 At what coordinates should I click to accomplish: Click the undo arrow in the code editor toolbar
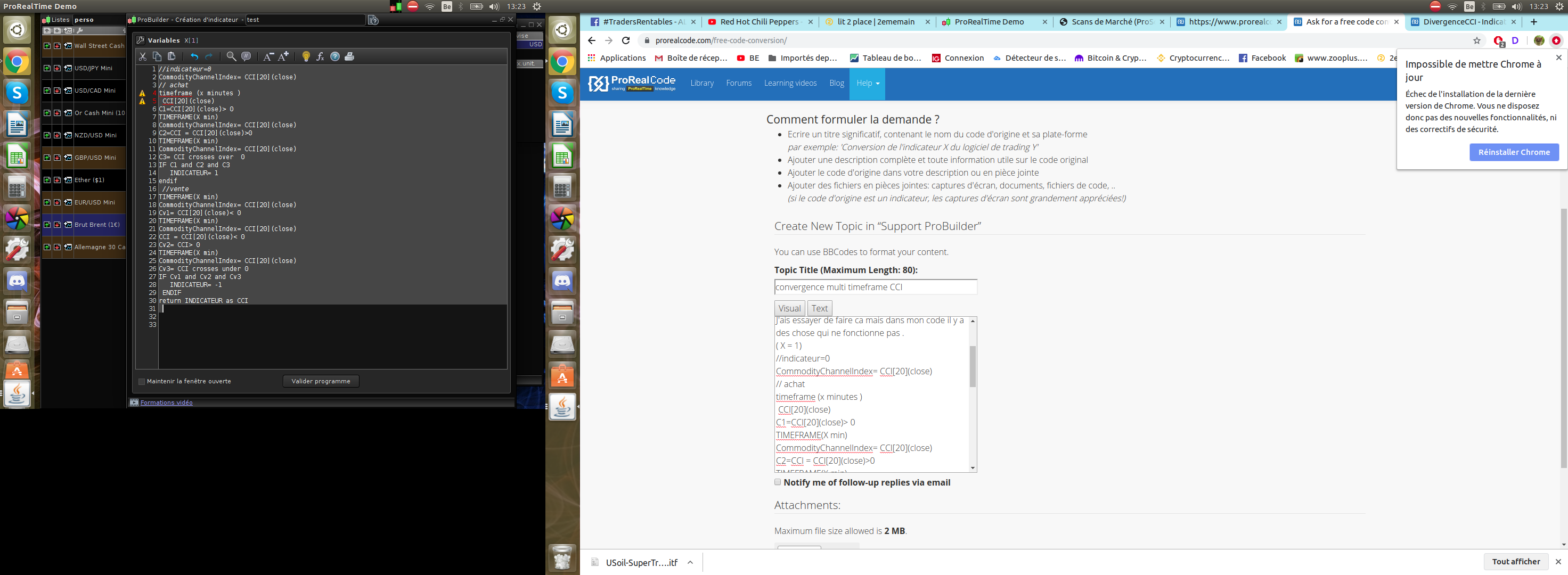194,56
